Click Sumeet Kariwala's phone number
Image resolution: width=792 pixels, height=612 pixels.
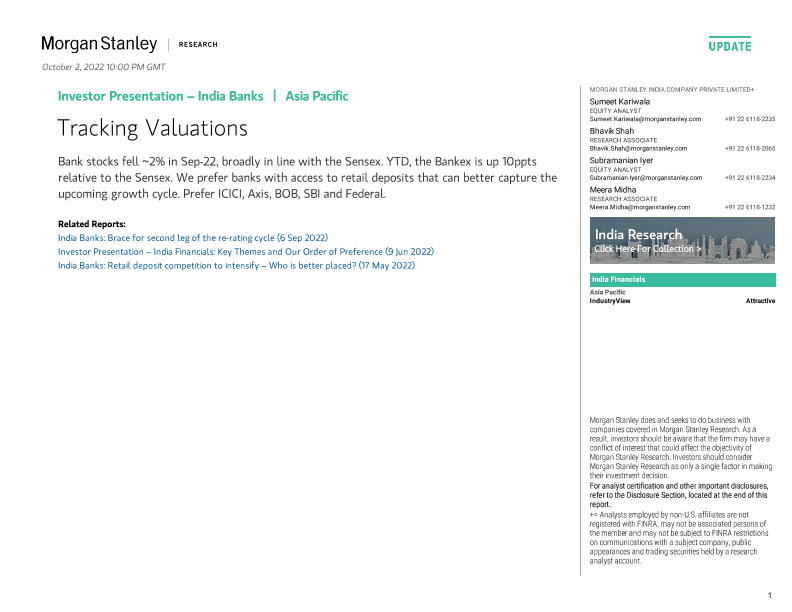[749, 119]
